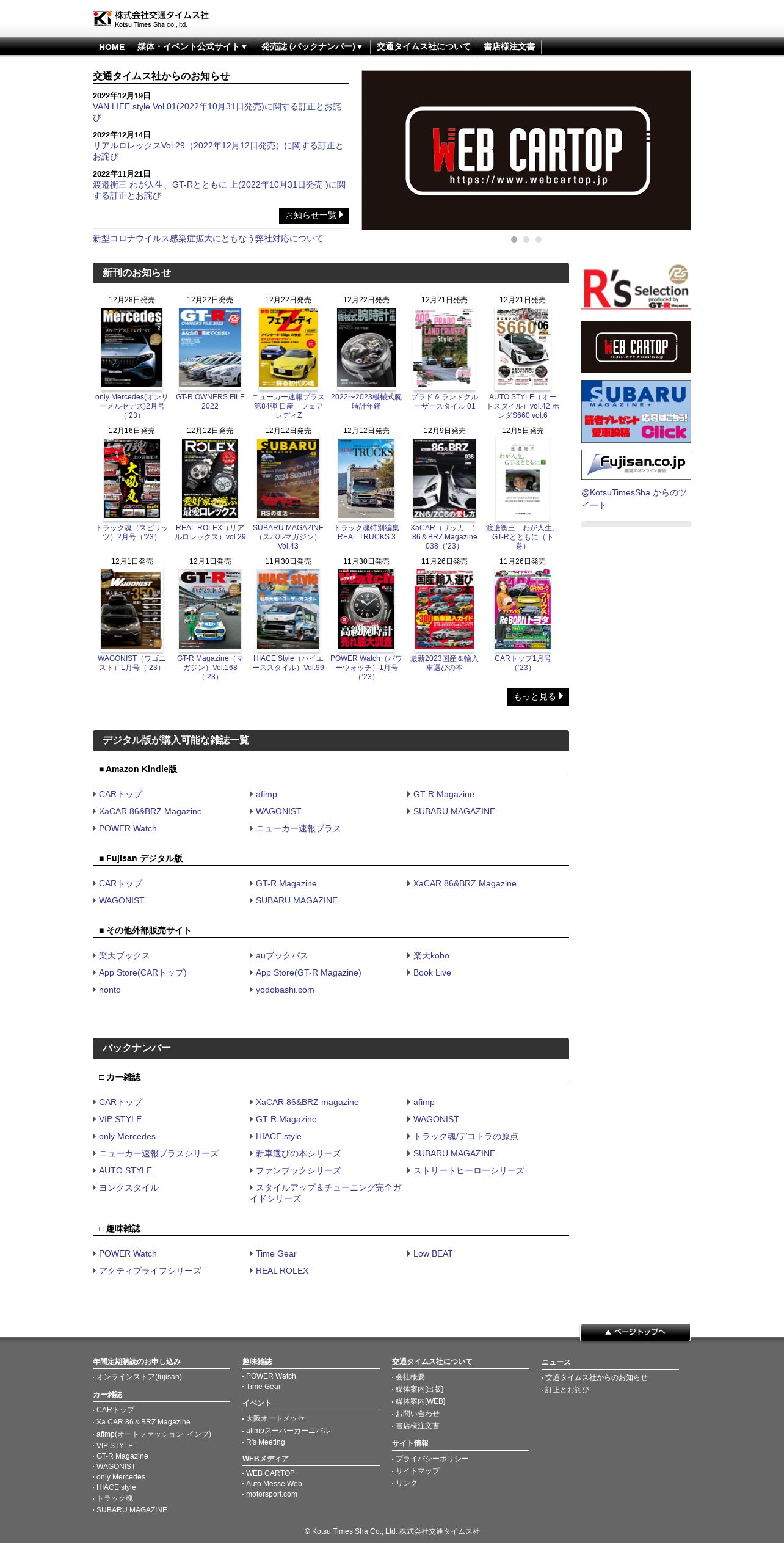Open afimp under Amazon Kindle版
The width and height of the screenshot is (784, 1543).
[x=266, y=795]
